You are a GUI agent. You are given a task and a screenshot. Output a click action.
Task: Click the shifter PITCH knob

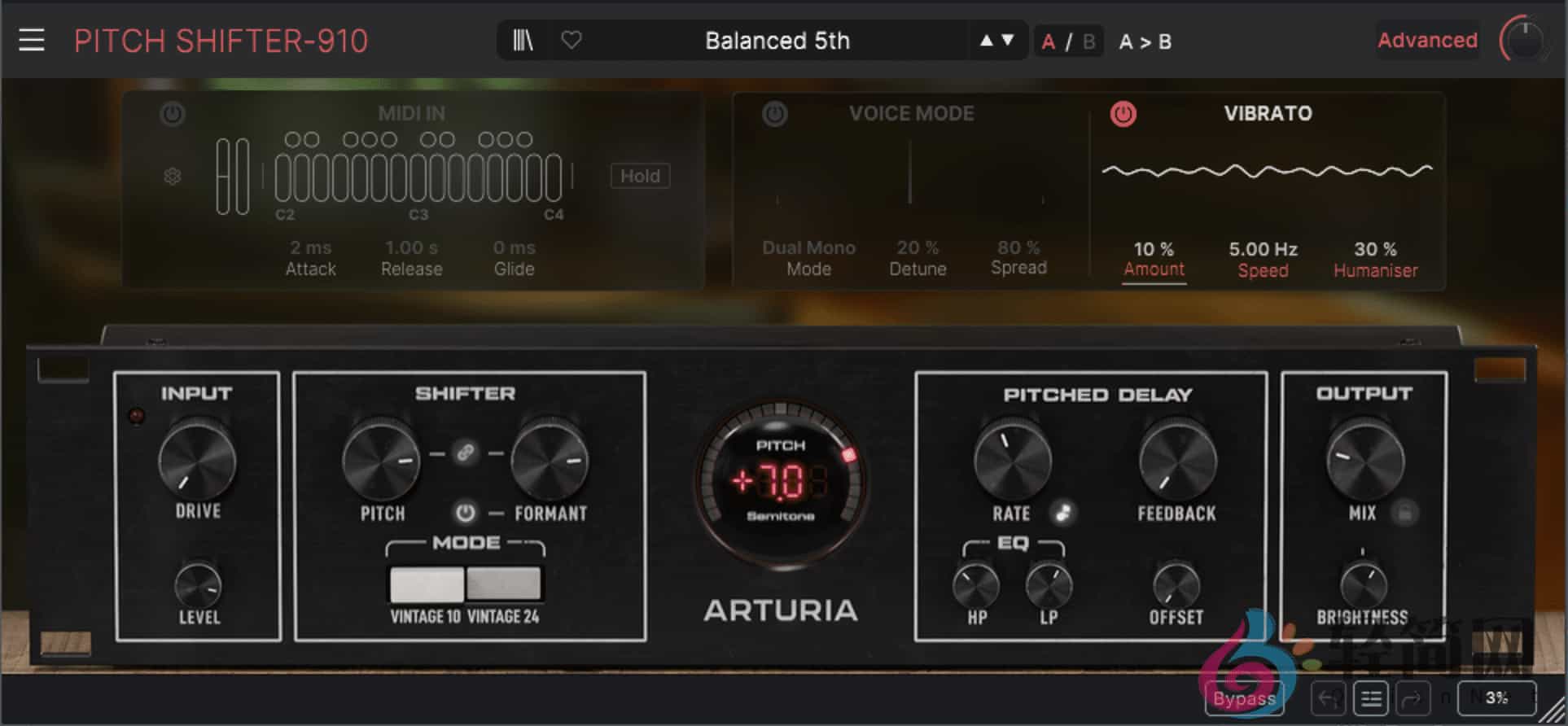[381, 461]
